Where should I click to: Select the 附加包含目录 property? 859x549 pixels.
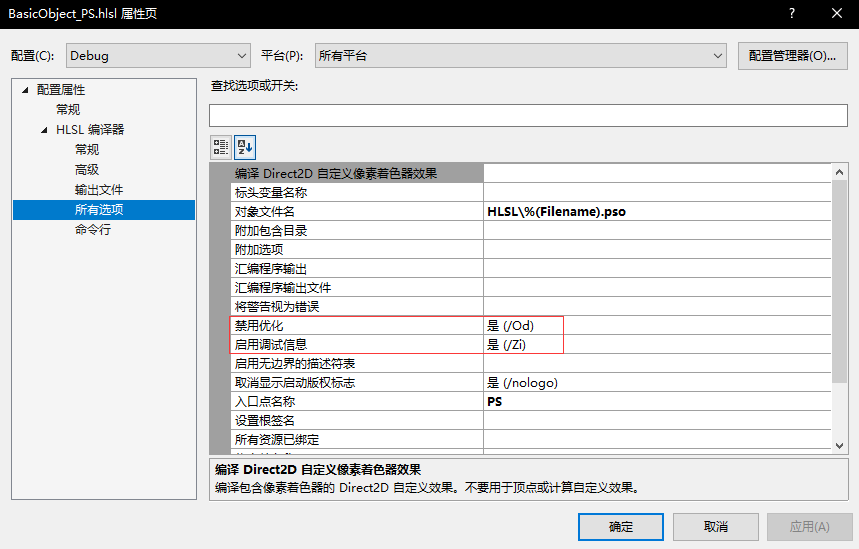point(357,231)
